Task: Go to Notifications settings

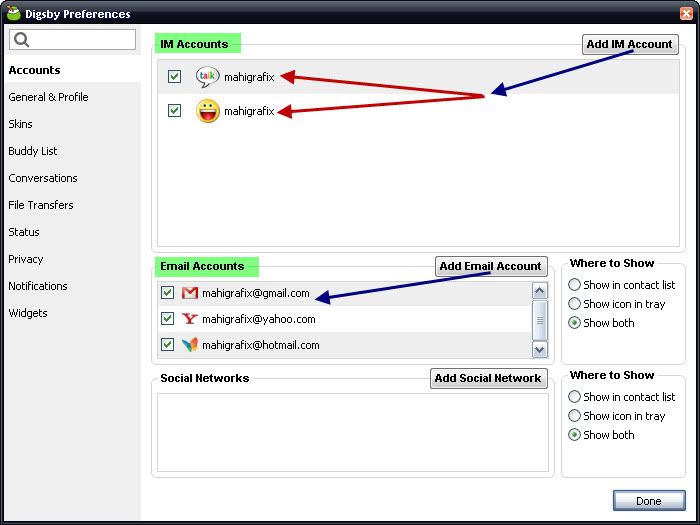Action: [x=38, y=286]
